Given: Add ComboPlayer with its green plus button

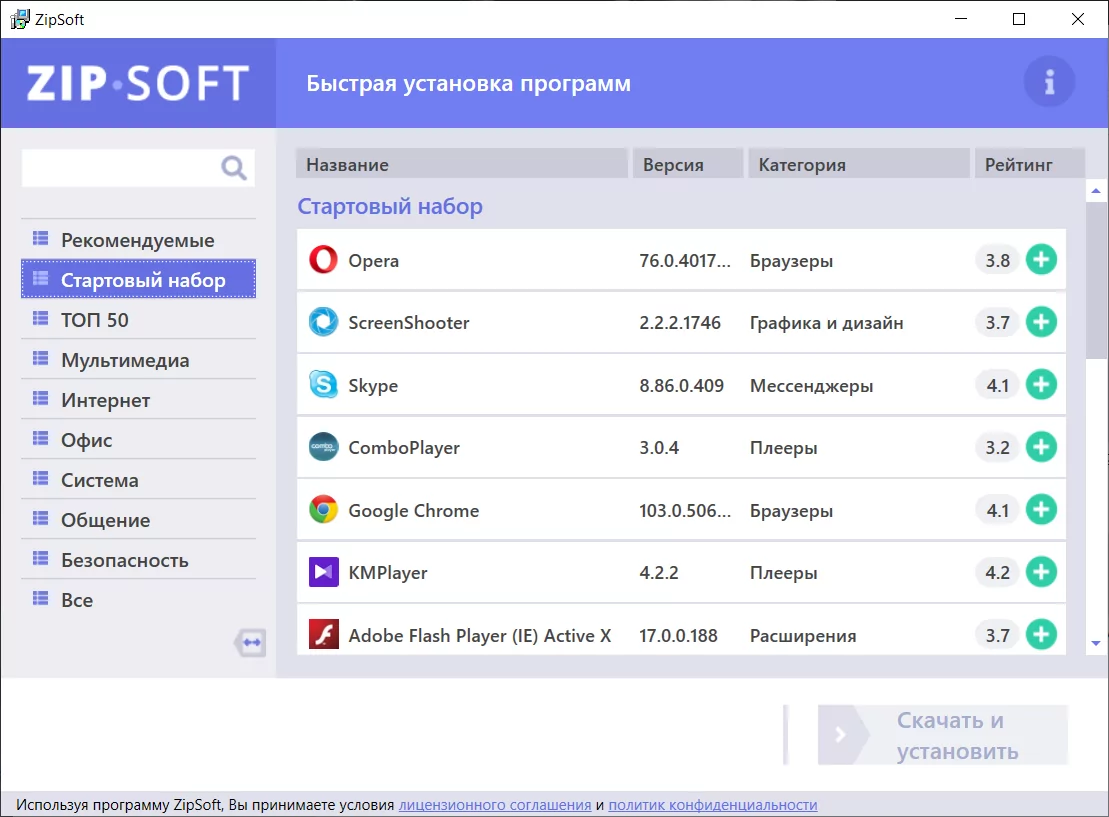Looking at the screenshot, I should tap(1041, 447).
